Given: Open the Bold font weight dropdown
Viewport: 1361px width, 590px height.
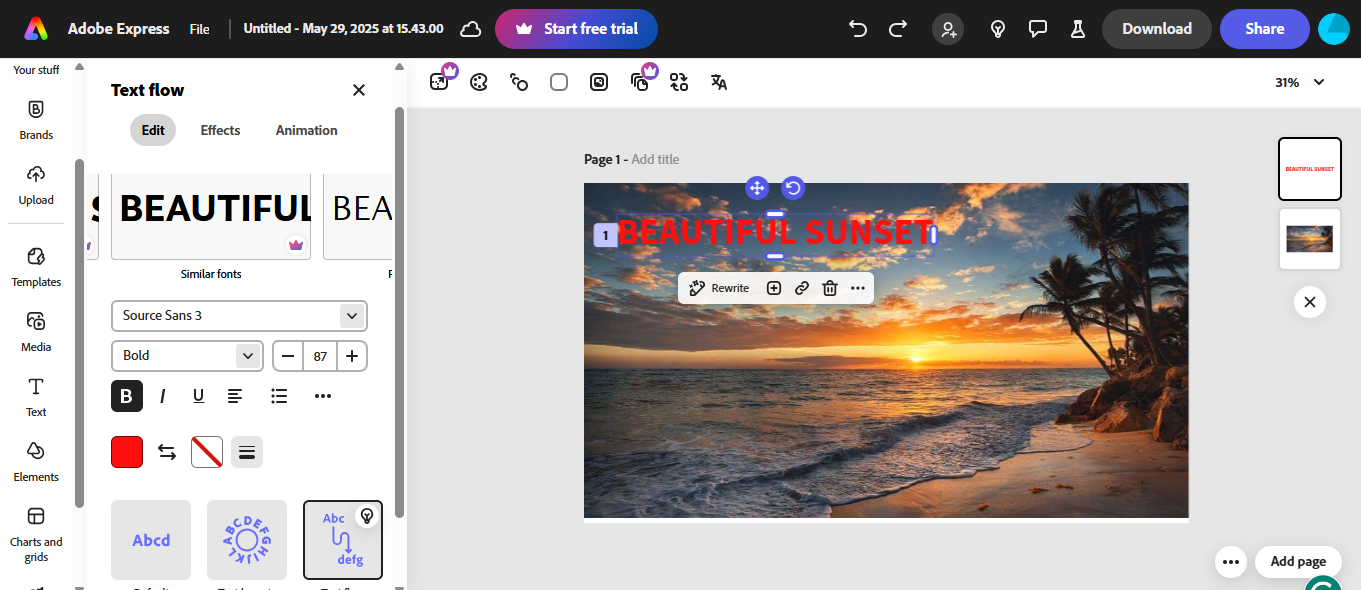Looking at the screenshot, I should 187,355.
